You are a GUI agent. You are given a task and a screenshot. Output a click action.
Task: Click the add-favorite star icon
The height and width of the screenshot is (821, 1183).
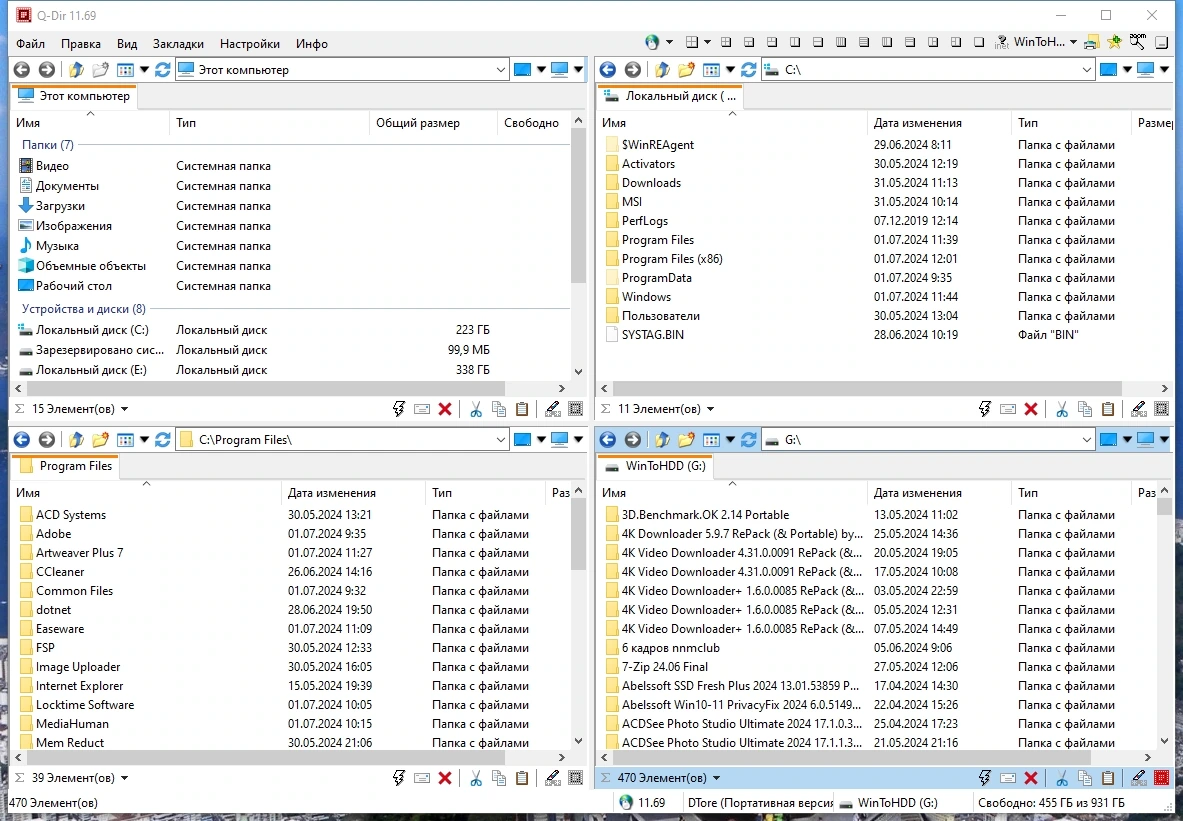point(1114,43)
